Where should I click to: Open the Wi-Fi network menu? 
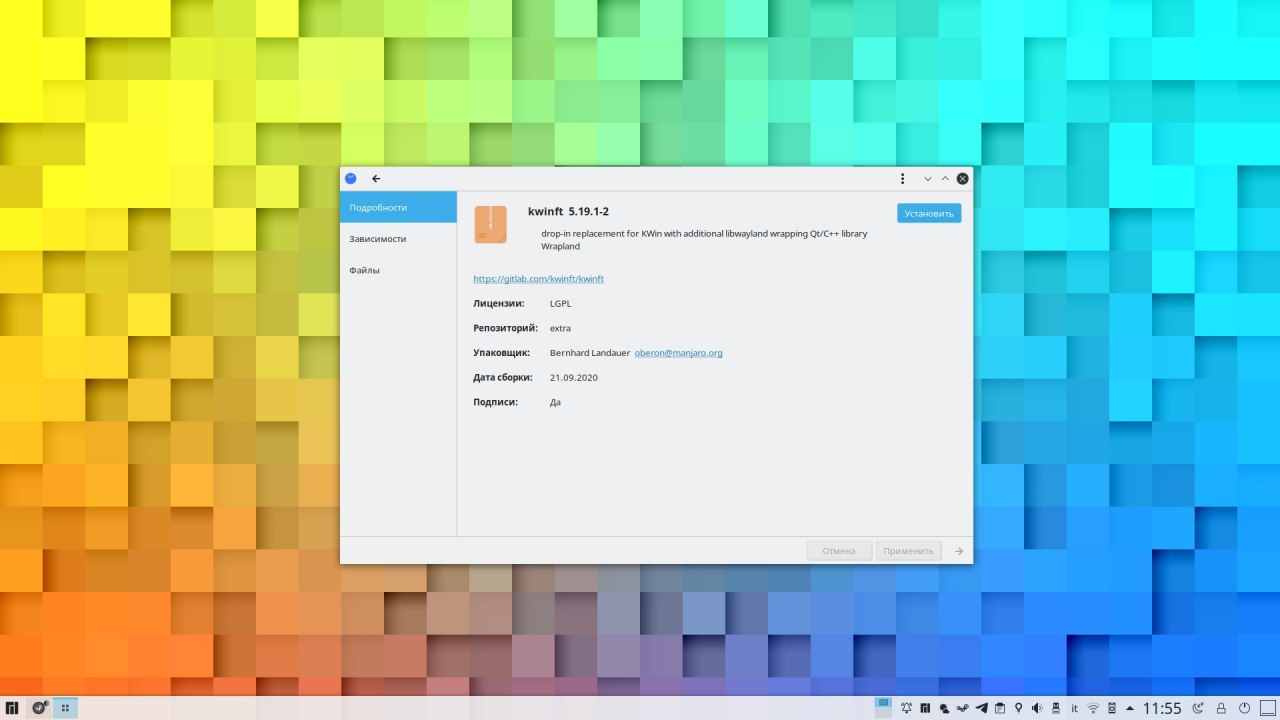point(1093,708)
